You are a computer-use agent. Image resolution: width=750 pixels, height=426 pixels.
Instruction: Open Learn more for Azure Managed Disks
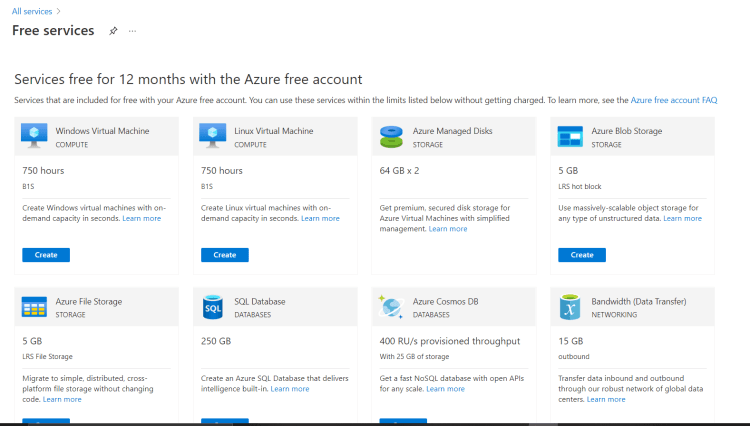pyautogui.click(x=448, y=229)
